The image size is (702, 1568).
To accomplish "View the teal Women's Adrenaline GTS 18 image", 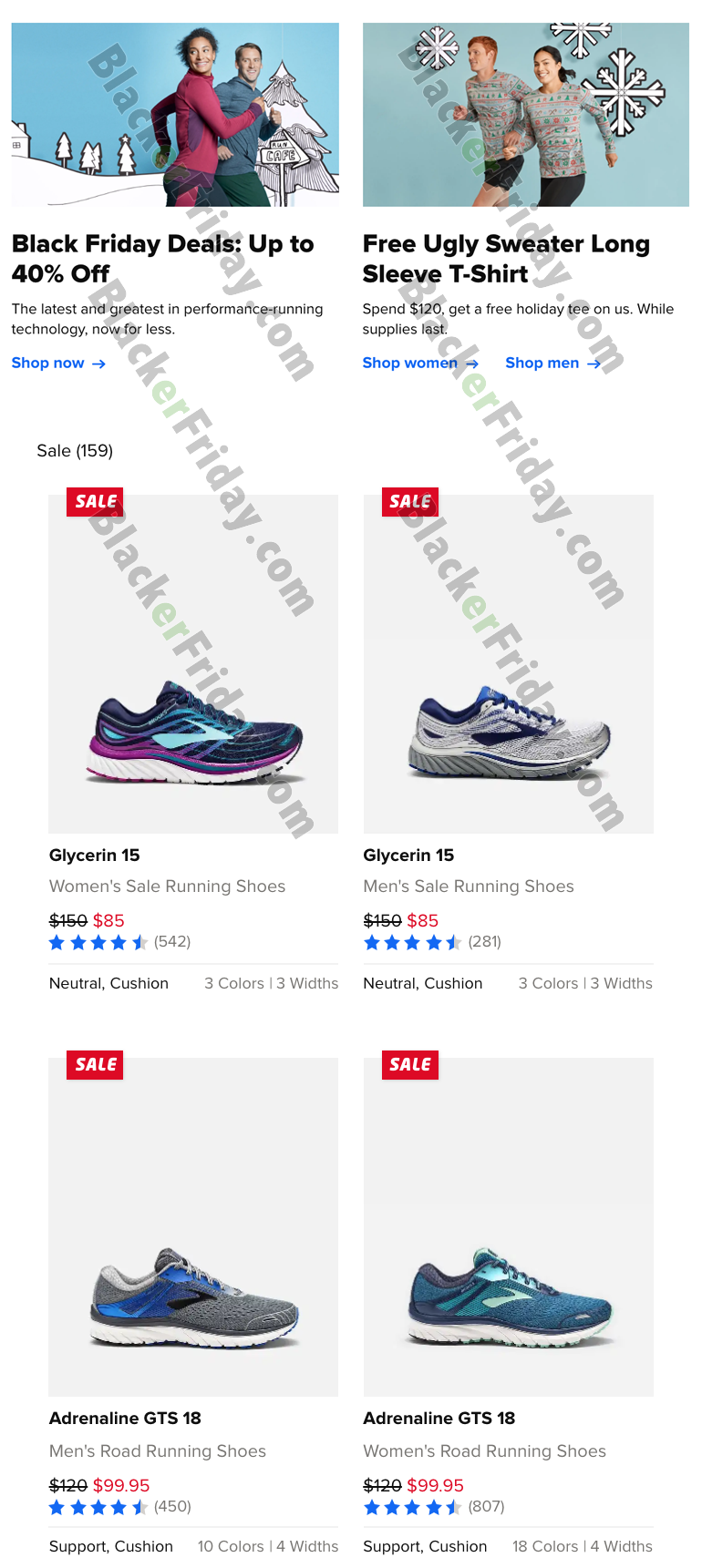I will [x=508, y=1227].
